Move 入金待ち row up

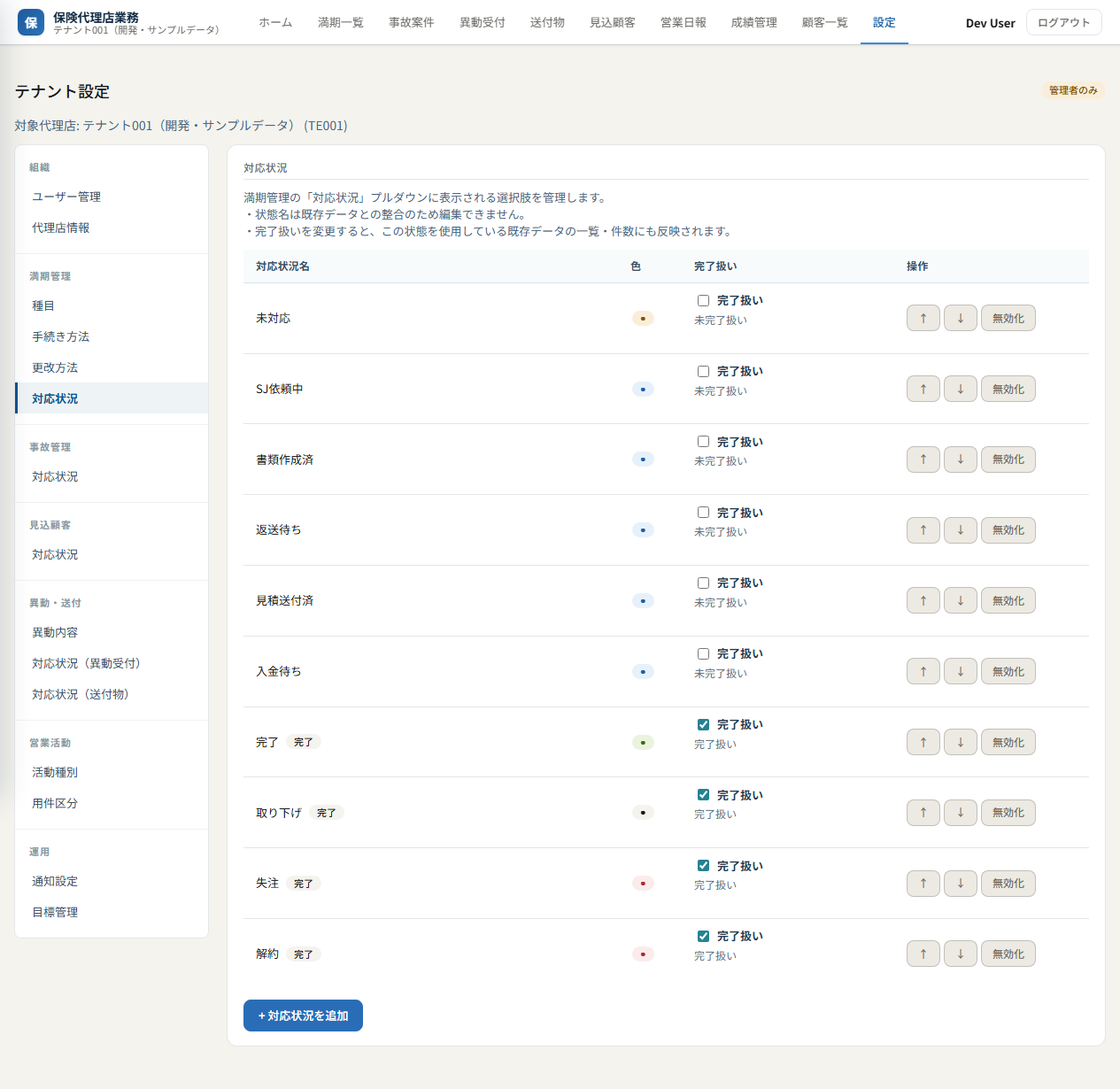923,671
